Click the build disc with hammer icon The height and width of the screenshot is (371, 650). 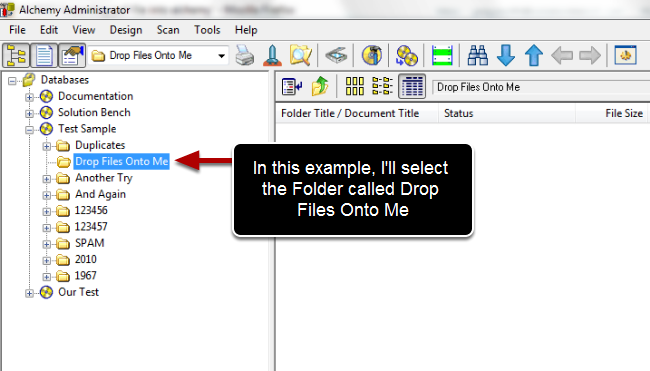(372, 56)
